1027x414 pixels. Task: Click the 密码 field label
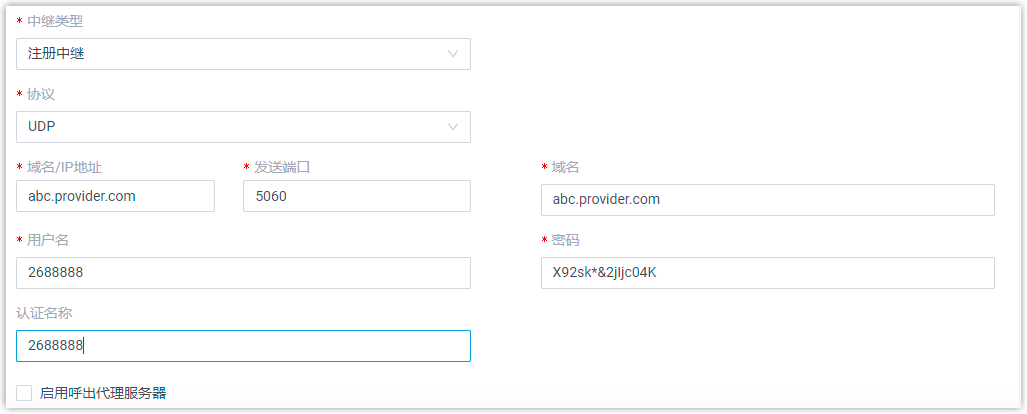point(565,240)
